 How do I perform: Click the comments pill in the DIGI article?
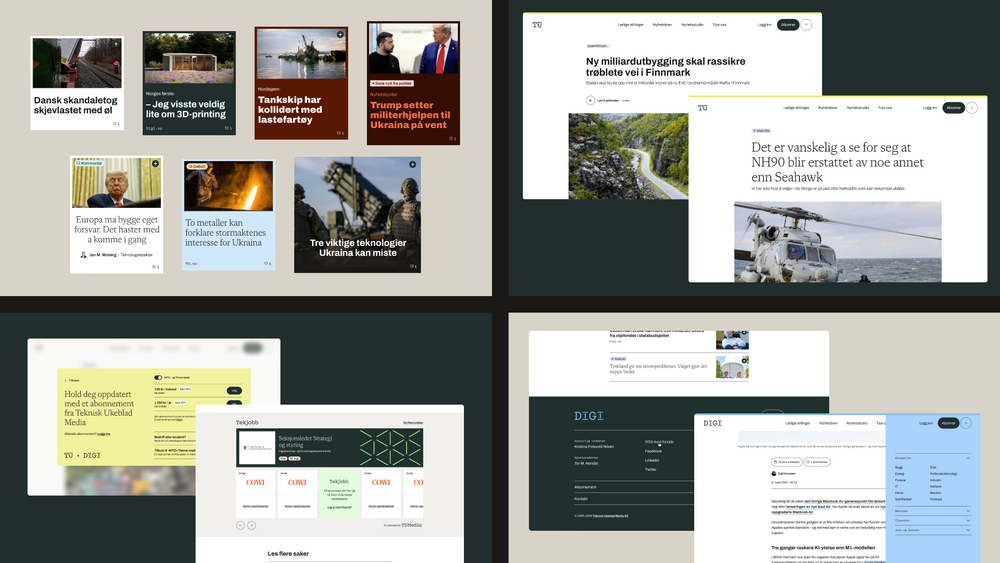pos(816,462)
